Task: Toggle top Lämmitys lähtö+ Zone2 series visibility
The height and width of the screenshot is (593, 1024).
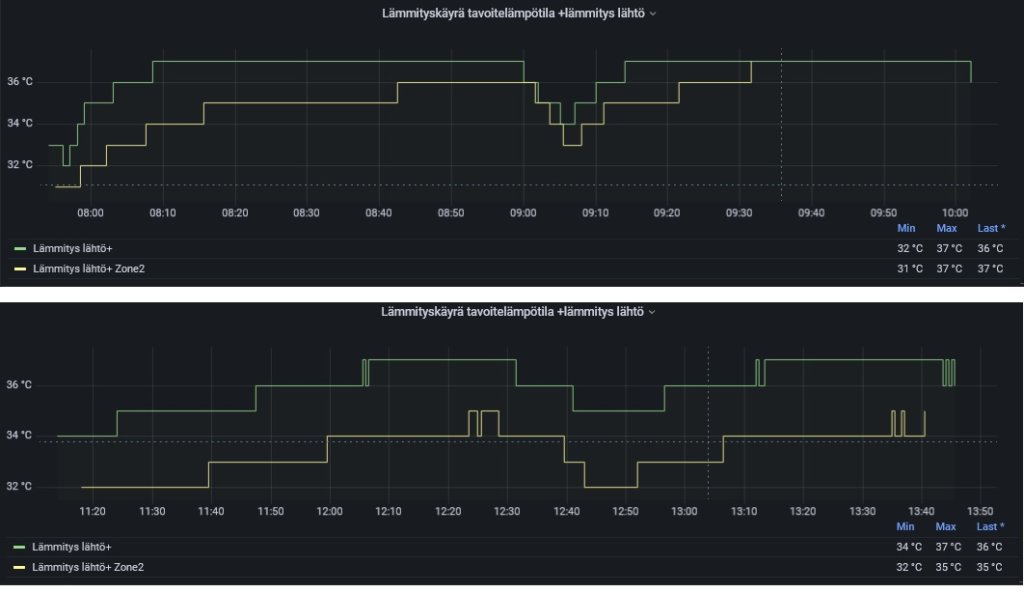Action: [89, 269]
